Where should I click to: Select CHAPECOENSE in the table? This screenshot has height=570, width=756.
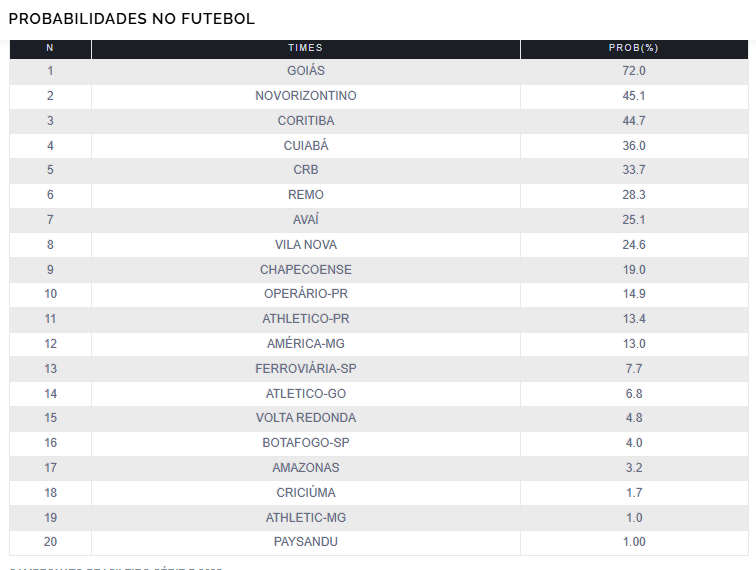tap(306, 270)
